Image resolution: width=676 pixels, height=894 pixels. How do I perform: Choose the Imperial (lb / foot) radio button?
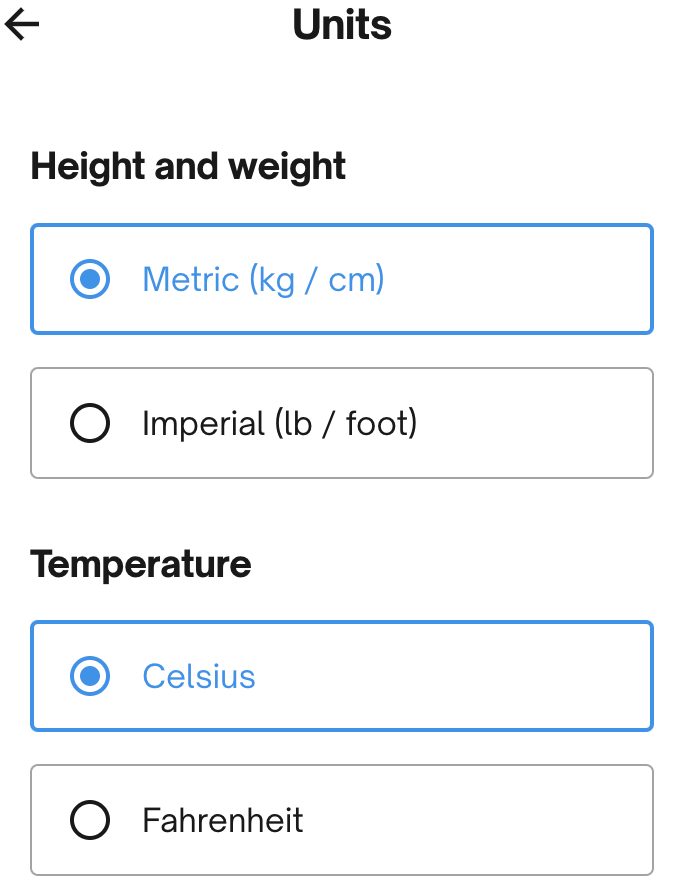90,424
